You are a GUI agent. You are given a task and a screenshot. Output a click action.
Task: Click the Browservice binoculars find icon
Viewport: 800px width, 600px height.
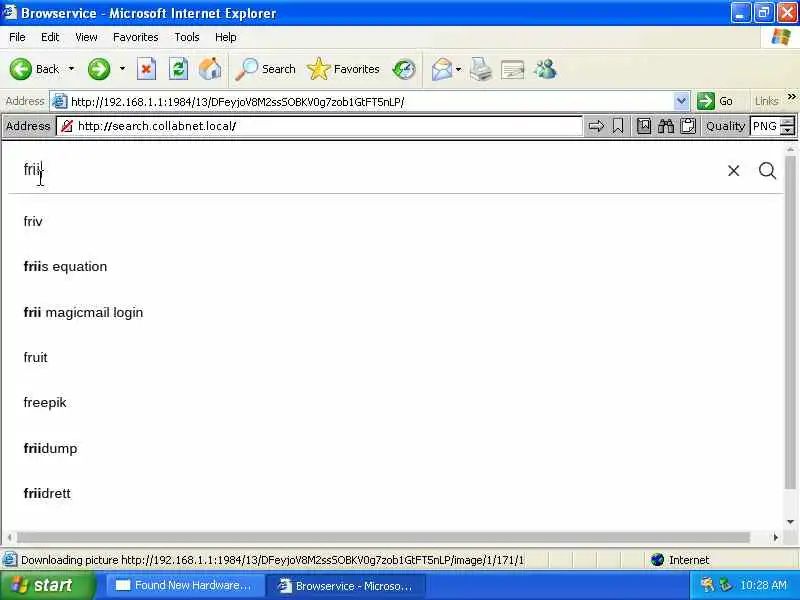click(666, 126)
